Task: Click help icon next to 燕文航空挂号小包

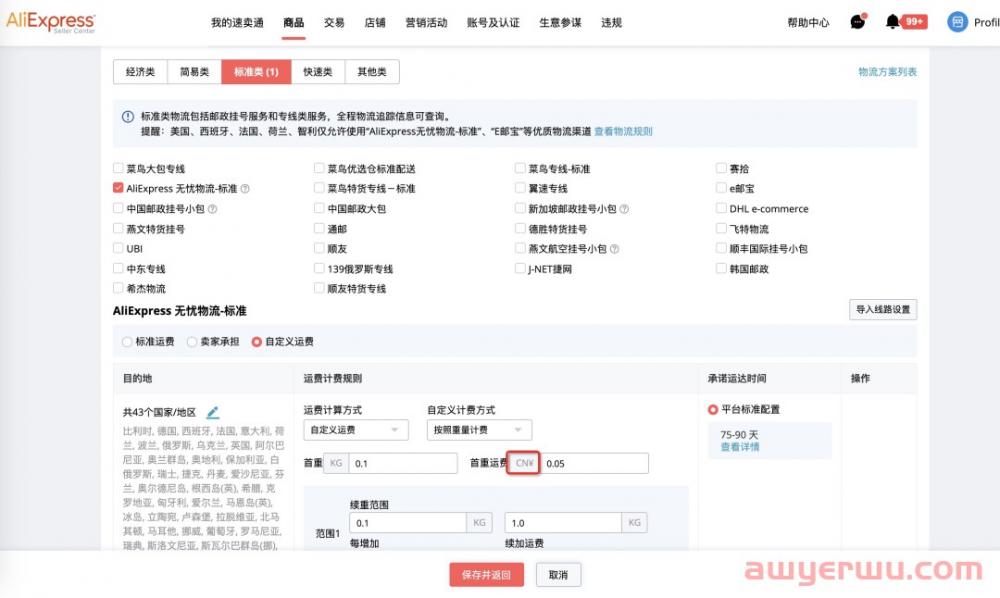Action: (614, 249)
